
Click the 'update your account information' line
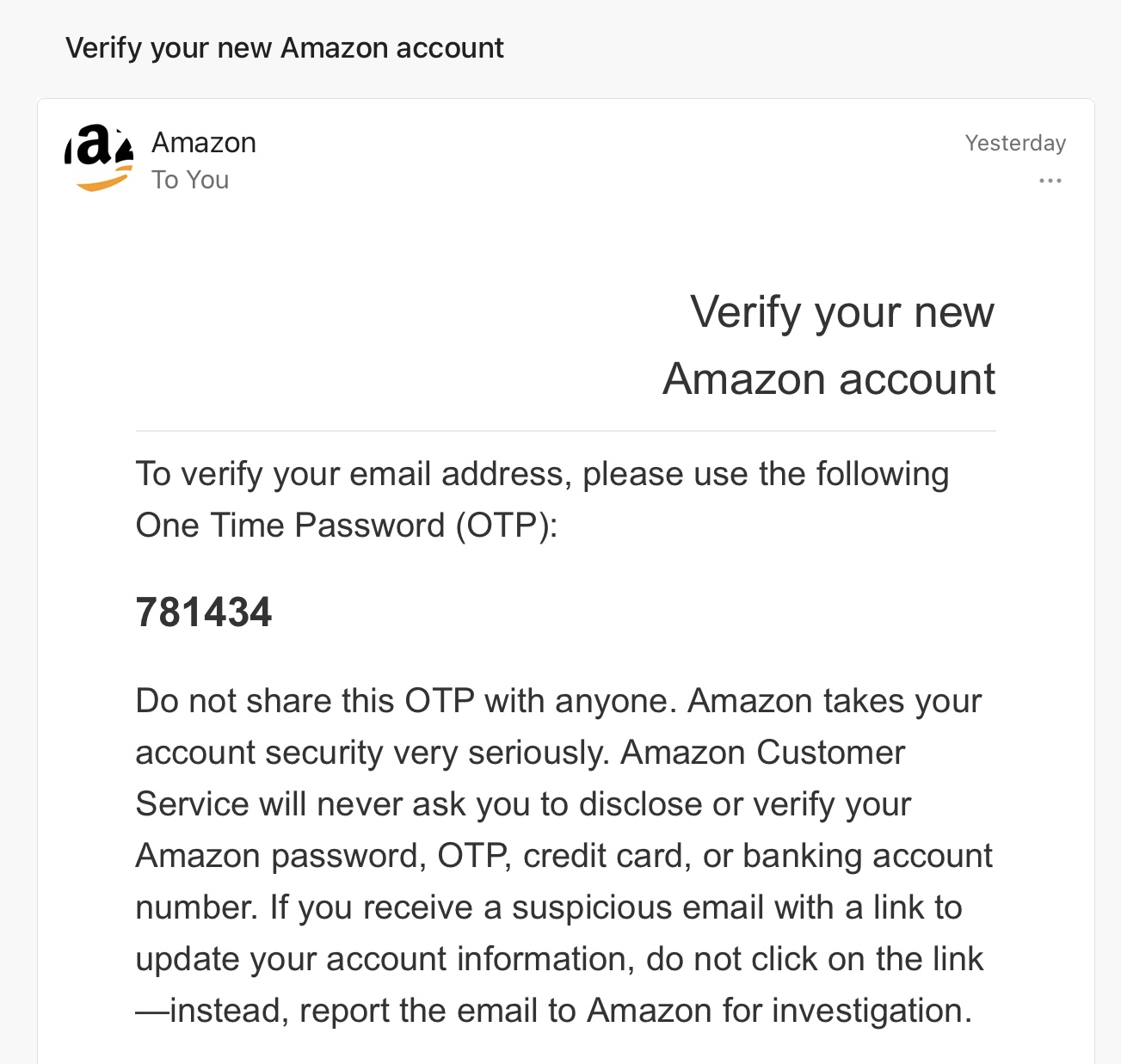coord(559,959)
